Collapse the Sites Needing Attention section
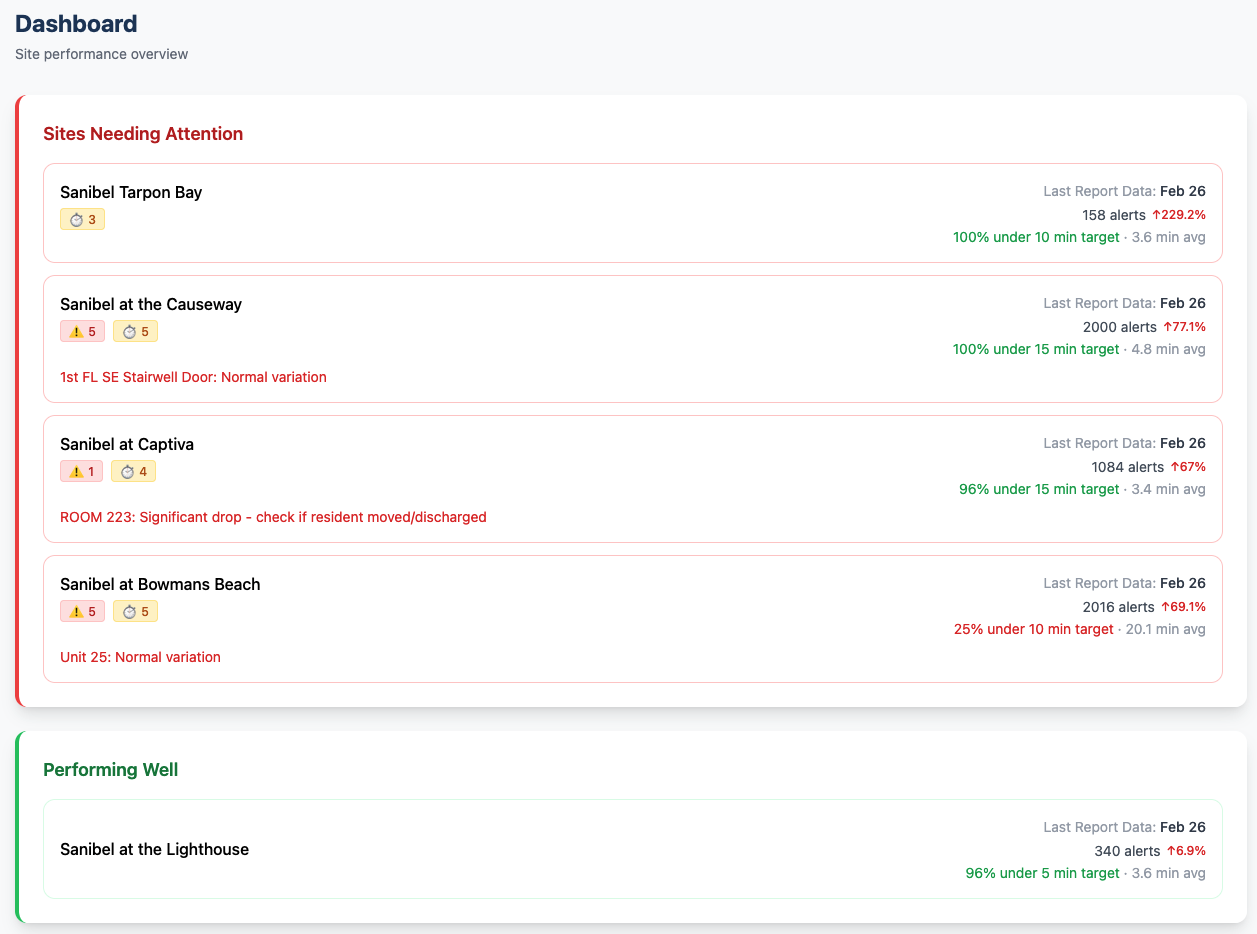Viewport: 1257px width, 934px height. 143,133
